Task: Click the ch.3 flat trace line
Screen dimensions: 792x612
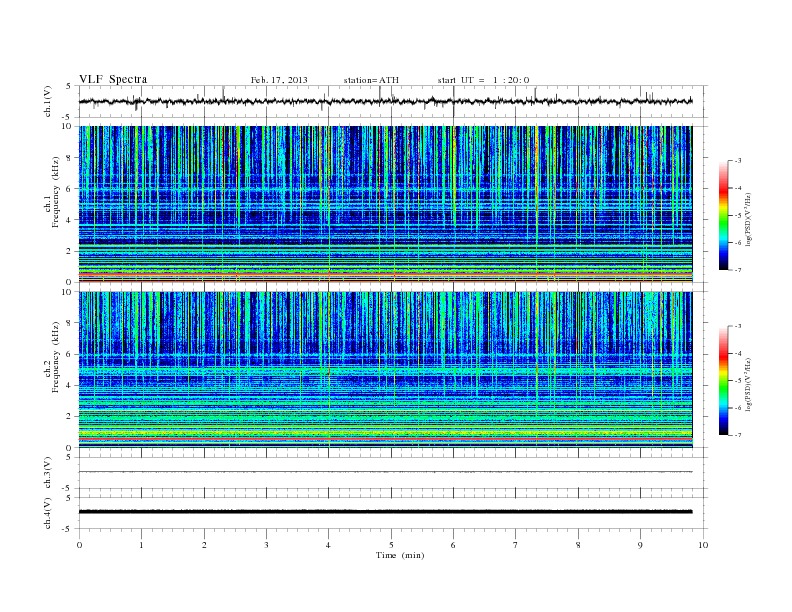Action: 385,472
